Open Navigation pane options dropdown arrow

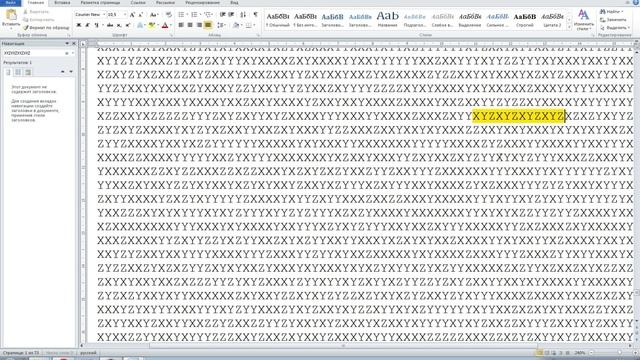pos(67,43)
